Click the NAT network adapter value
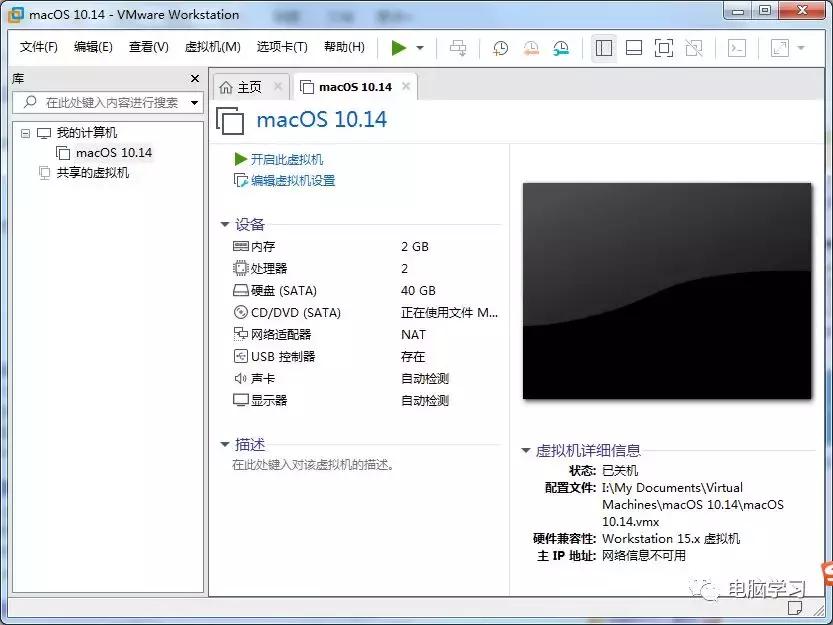The image size is (833, 625). pos(413,335)
